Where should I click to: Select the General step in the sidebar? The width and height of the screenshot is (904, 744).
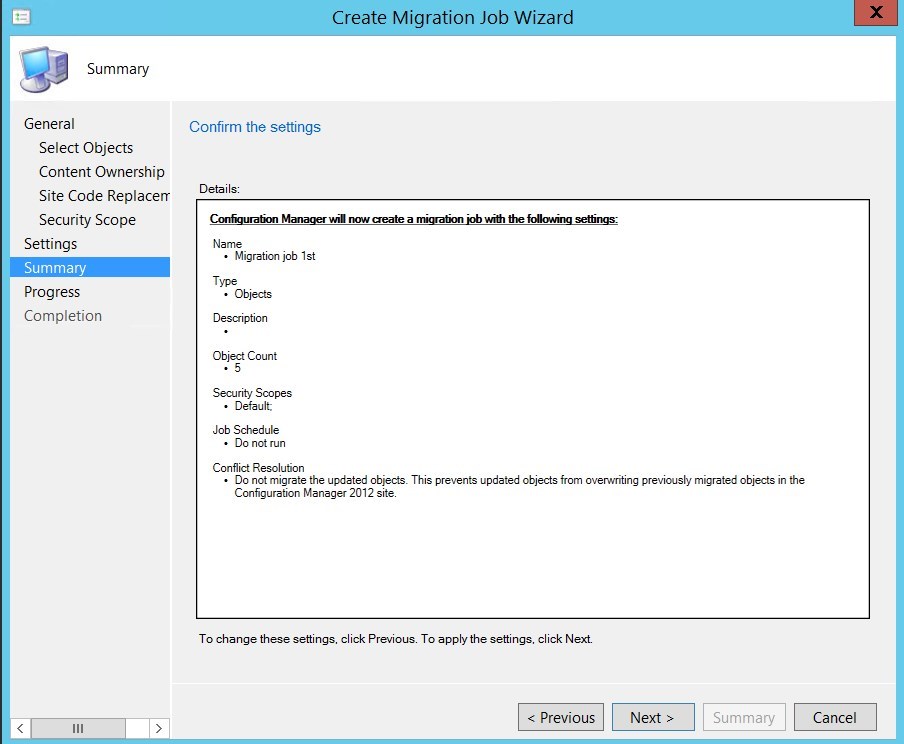tap(49, 123)
